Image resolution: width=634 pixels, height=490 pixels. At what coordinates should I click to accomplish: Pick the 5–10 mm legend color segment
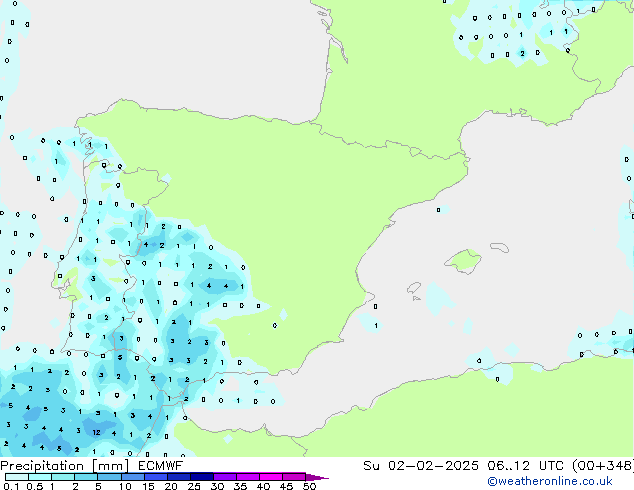coord(109,477)
